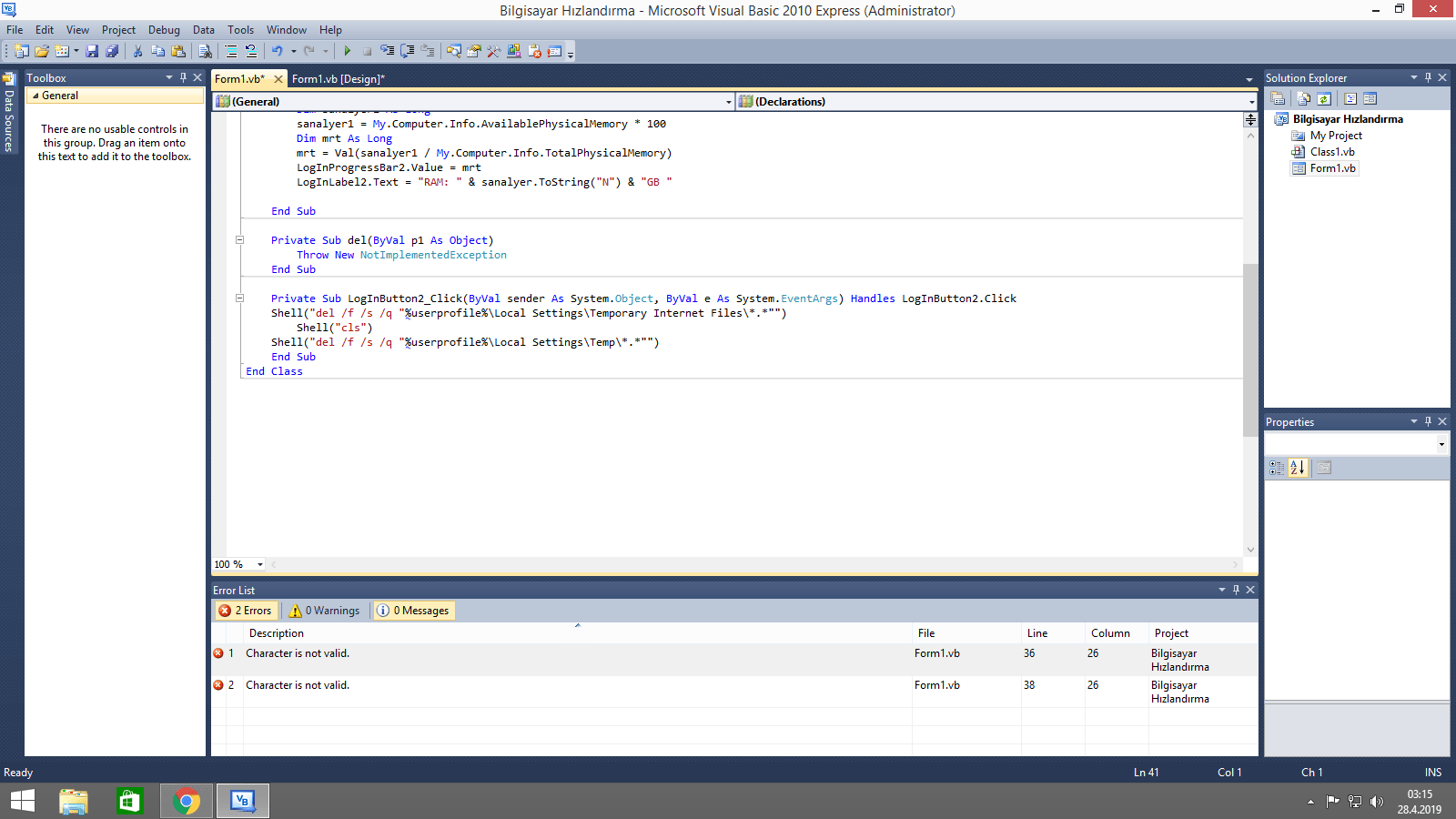The height and width of the screenshot is (819, 1456).
Task: Sort the error list by Description column
Action: point(577,633)
